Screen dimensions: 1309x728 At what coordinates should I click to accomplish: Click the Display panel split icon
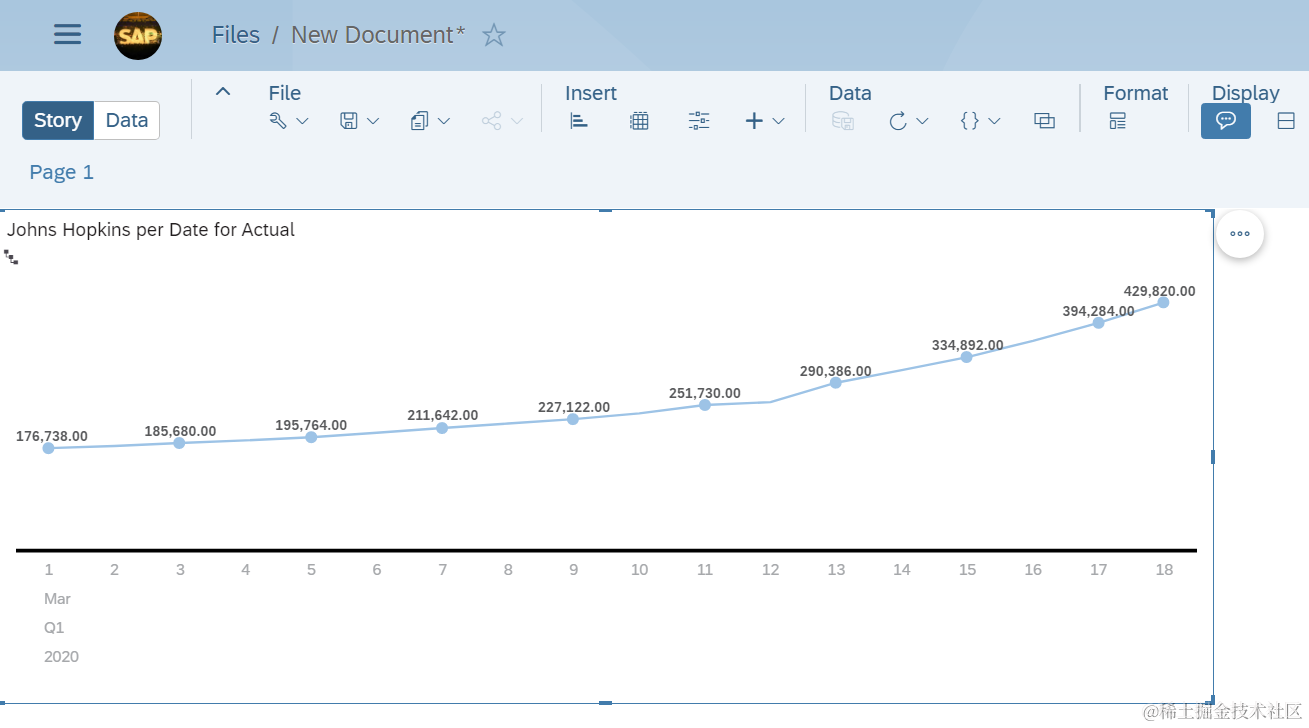coord(1286,121)
